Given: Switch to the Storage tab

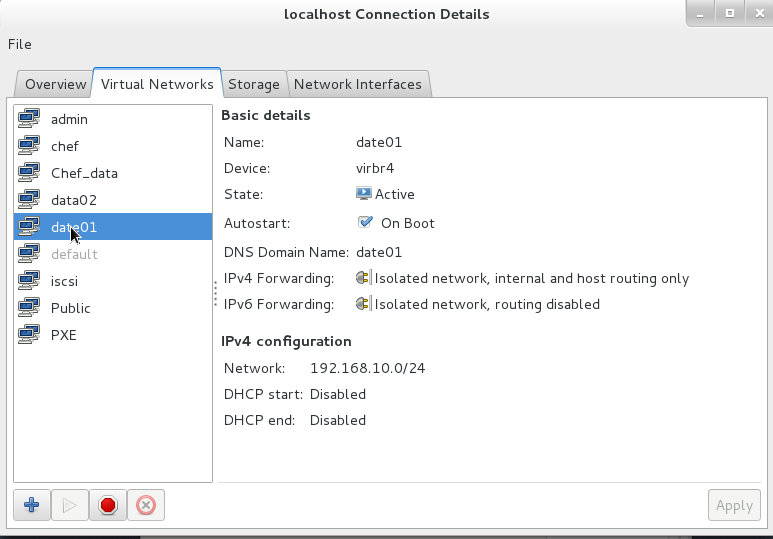Looking at the screenshot, I should 253,85.
